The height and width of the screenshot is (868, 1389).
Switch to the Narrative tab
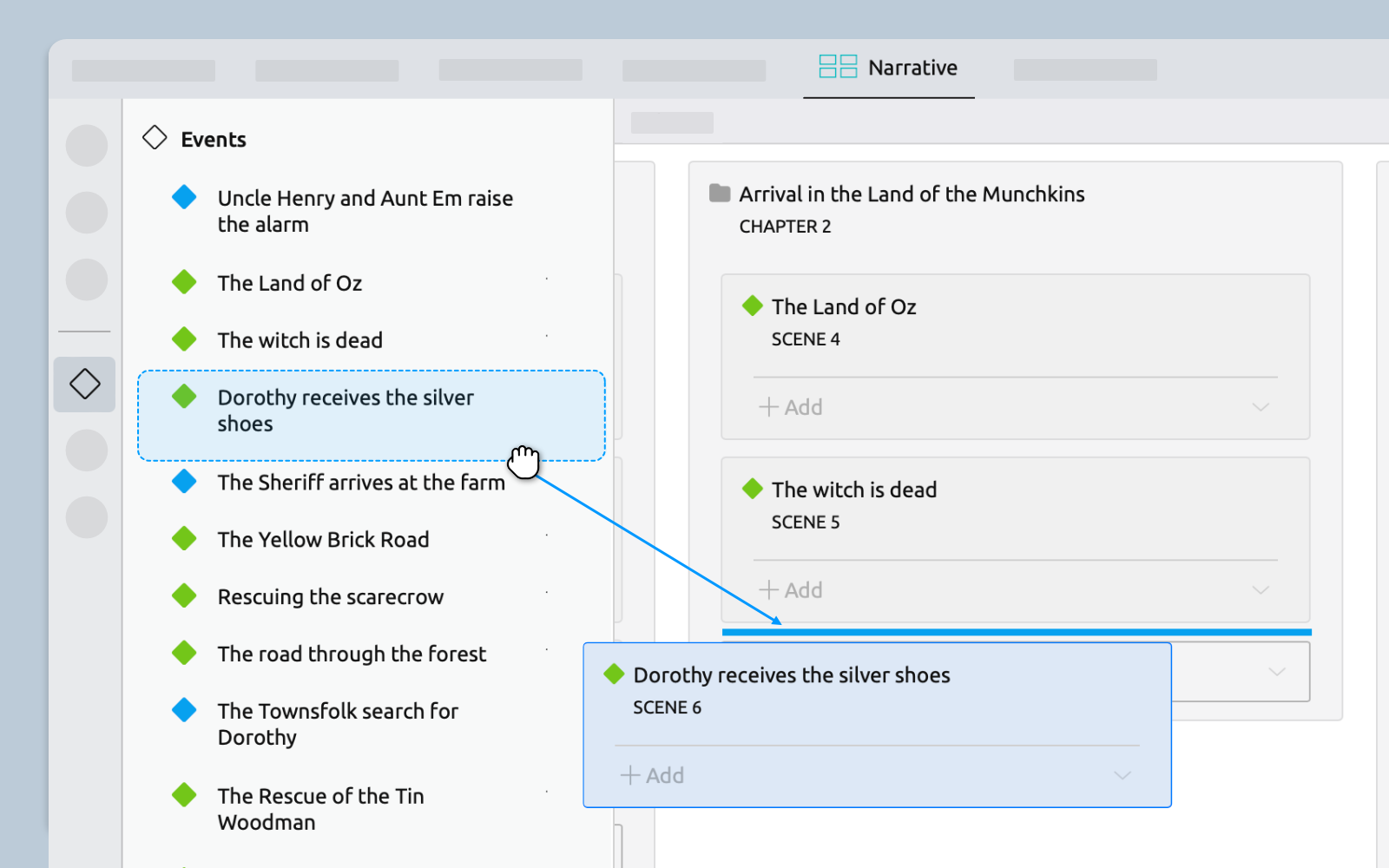(888, 68)
